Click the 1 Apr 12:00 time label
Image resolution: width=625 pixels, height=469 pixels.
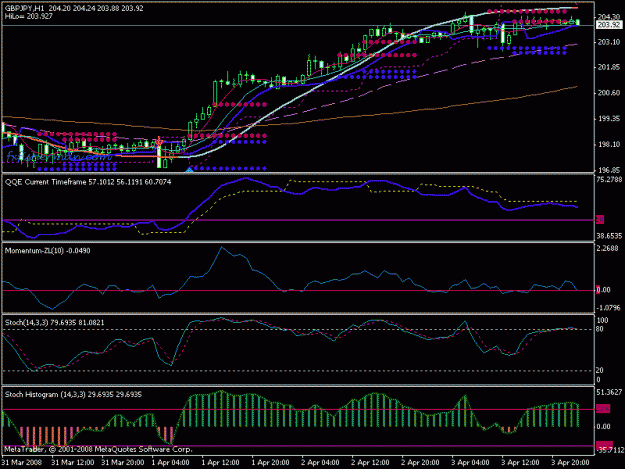tap(220, 462)
